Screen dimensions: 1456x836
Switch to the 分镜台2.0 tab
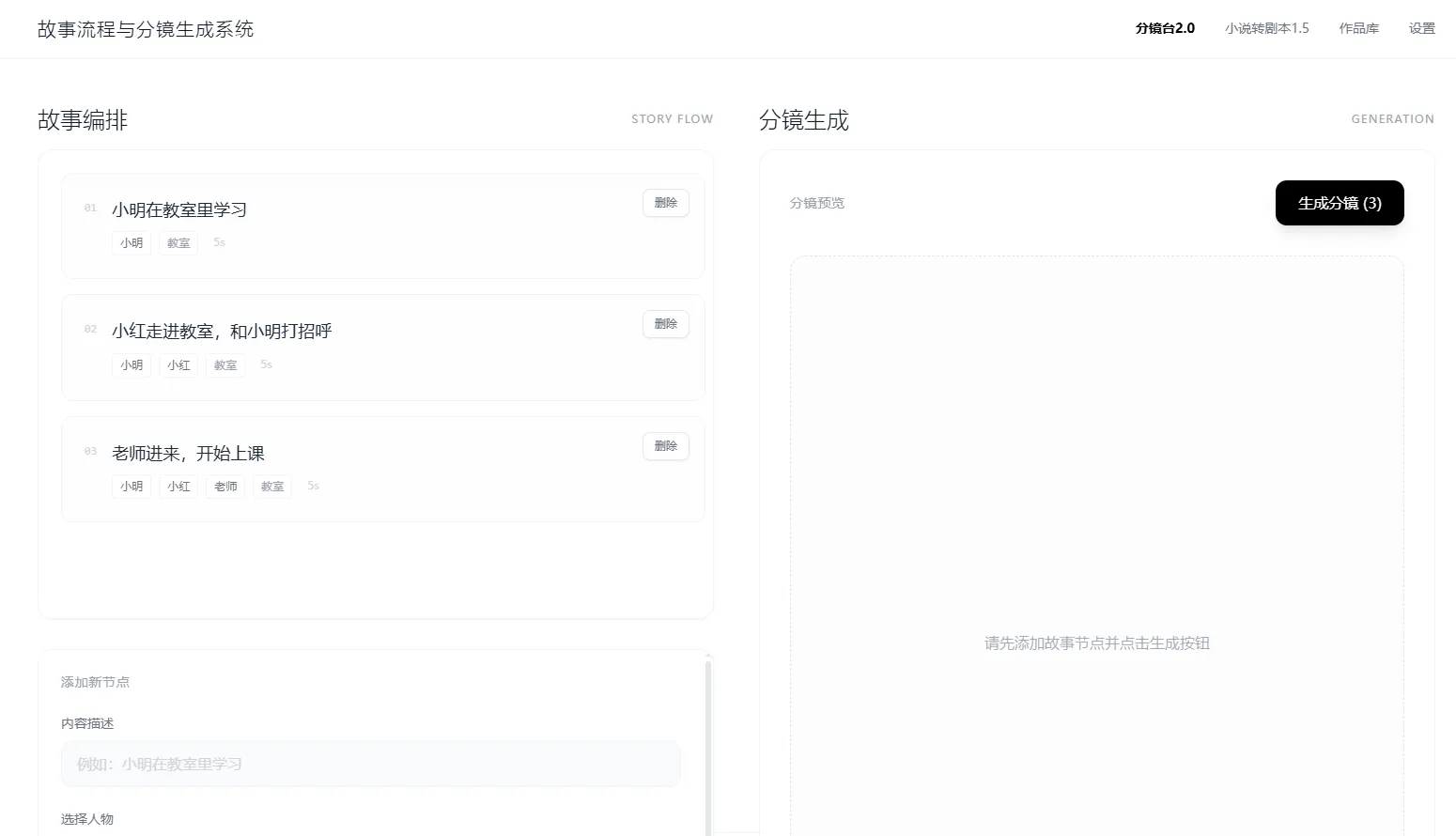[1163, 28]
